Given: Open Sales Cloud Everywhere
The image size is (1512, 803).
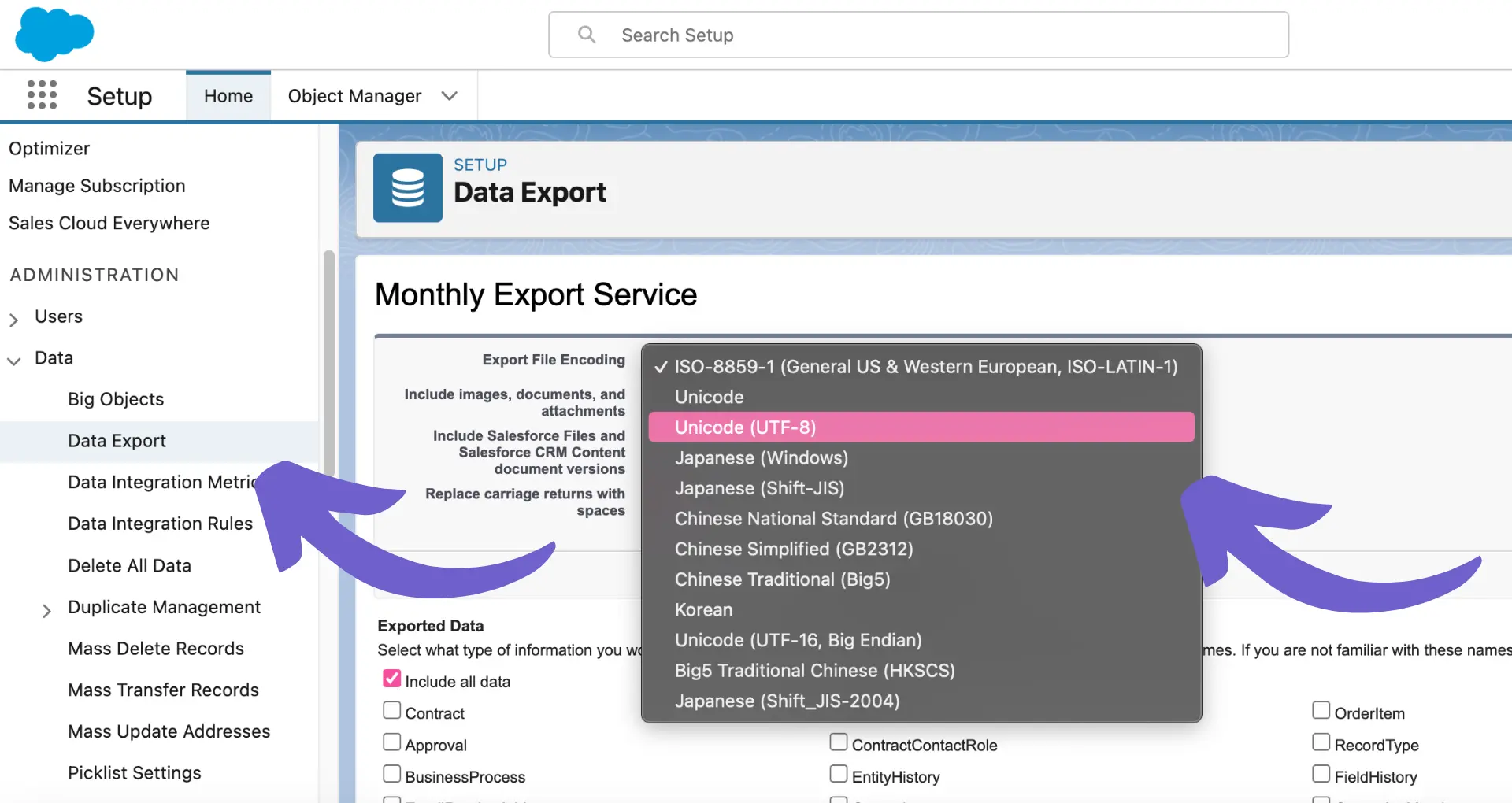Looking at the screenshot, I should click(109, 224).
